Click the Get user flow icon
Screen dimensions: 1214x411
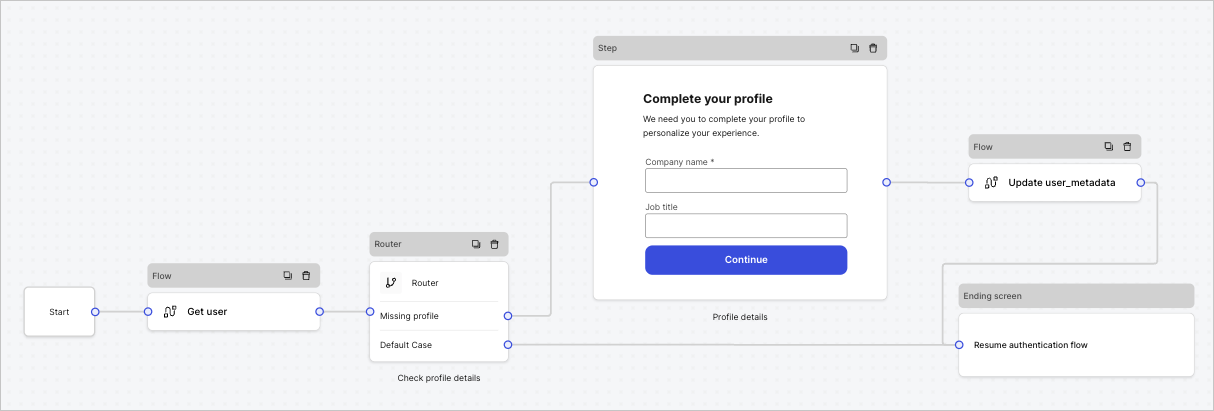pos(170,312)
